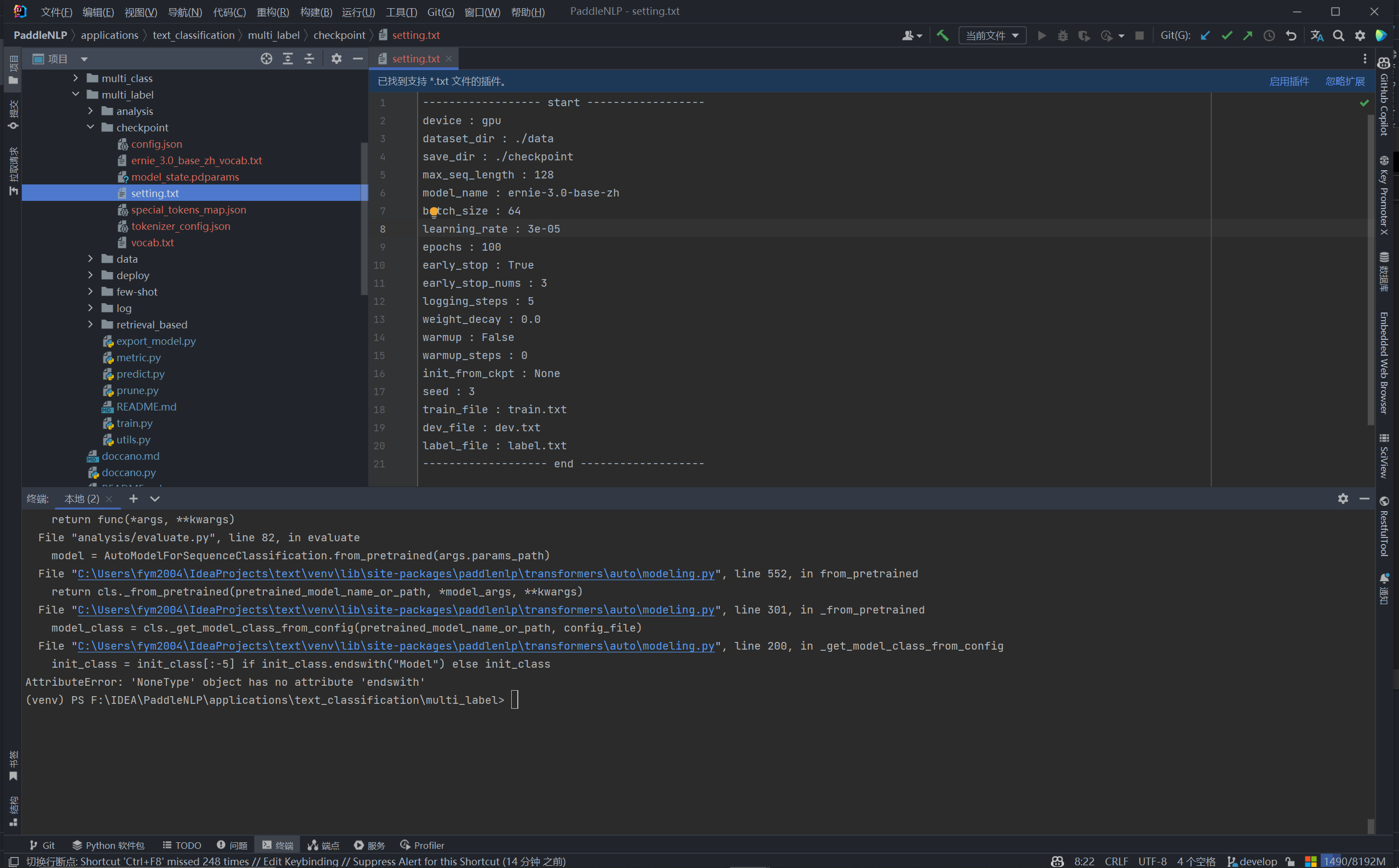1399x868 pixels.
Task: Click 启用插件 link in banner
Action: click(1289, 81)
